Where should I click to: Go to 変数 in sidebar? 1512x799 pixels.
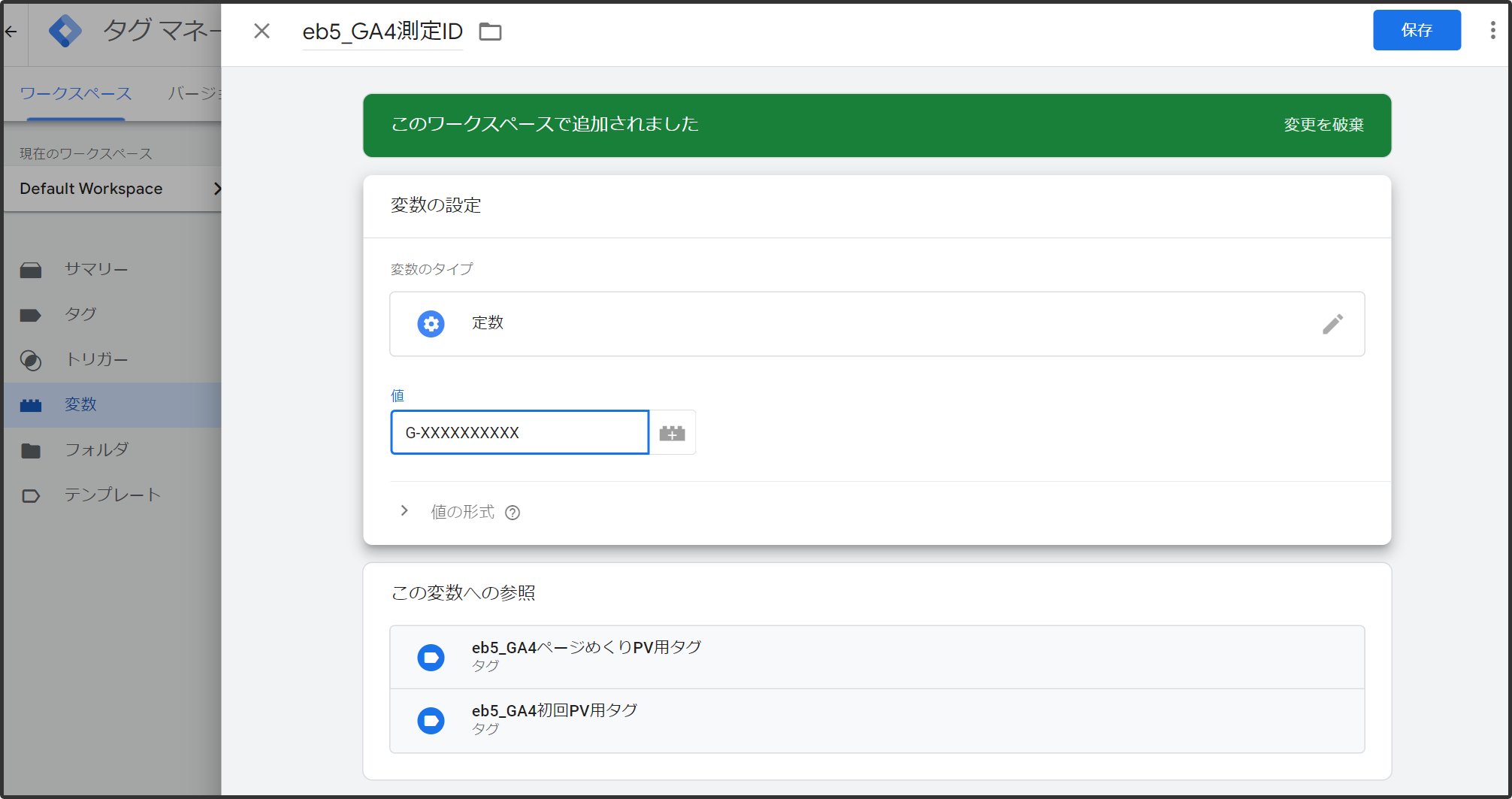pos(113,404)
